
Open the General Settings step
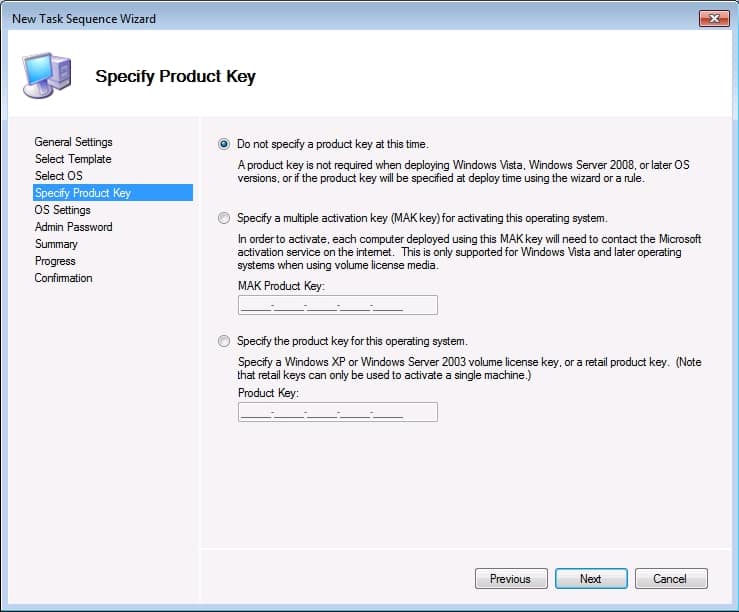point(74,142)
